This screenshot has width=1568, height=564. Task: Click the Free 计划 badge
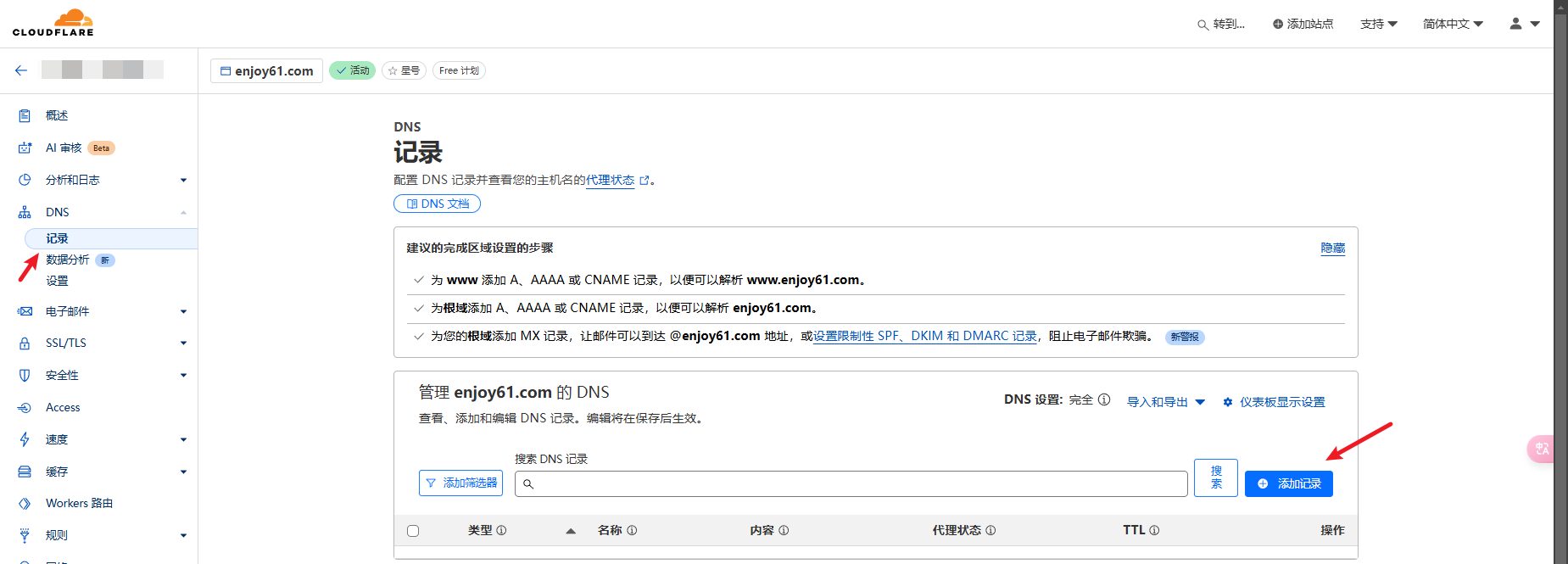click(x=459, y=70)
